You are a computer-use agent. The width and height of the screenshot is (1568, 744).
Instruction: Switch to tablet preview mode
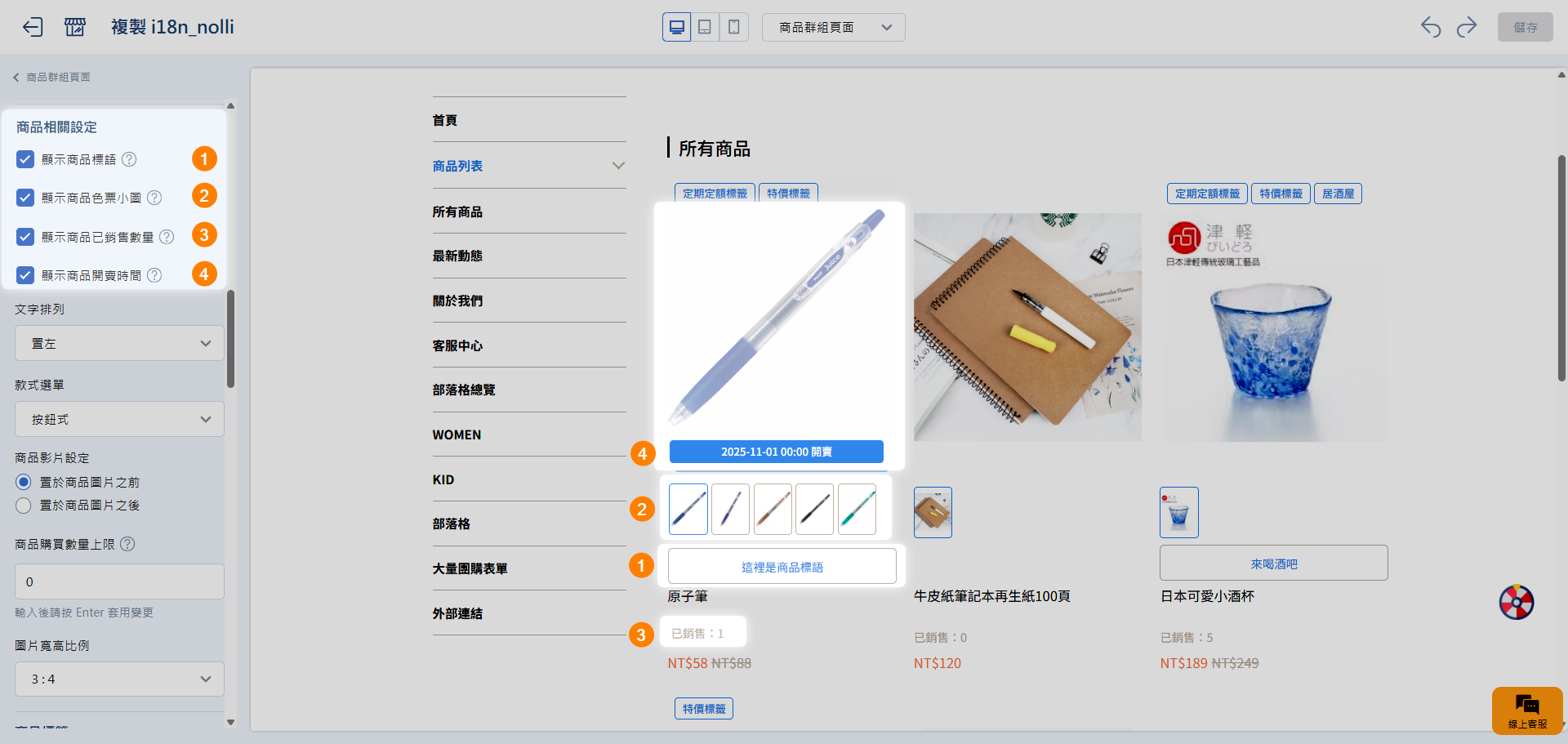tap(705, 27)
